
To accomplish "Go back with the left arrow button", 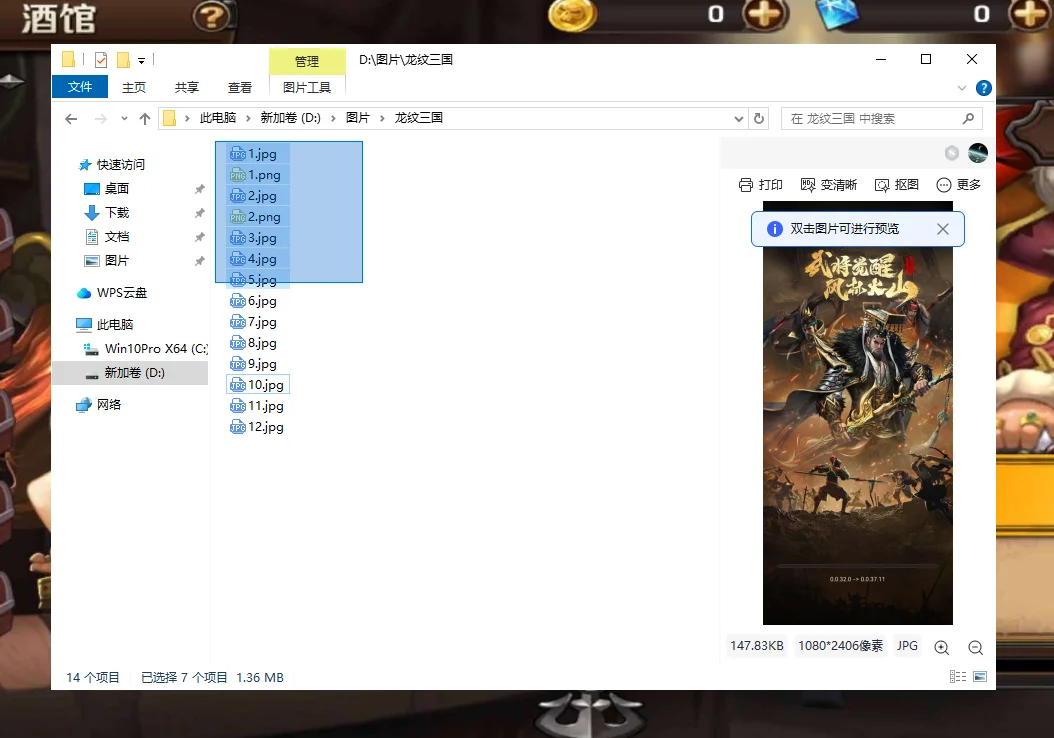I will [71, 119].
